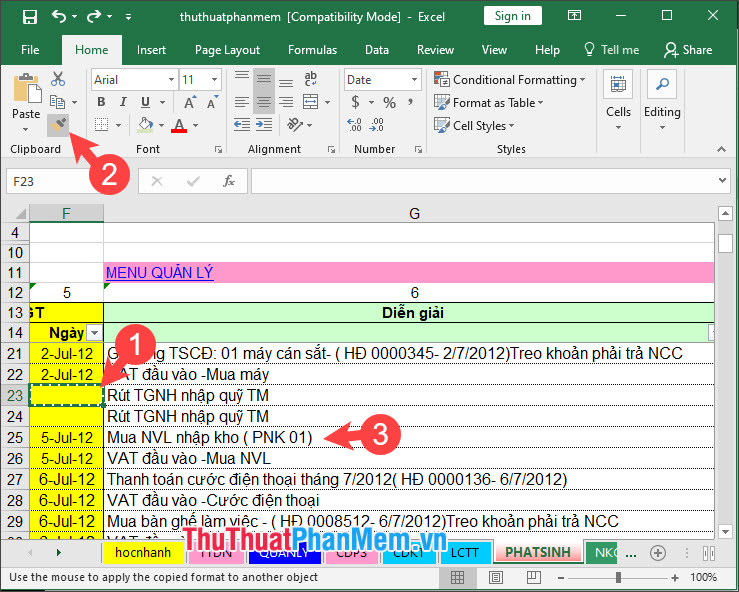Select the PHATSINH sheet tab
Viewport: 739px width, 592px height.
click(538, 552)
